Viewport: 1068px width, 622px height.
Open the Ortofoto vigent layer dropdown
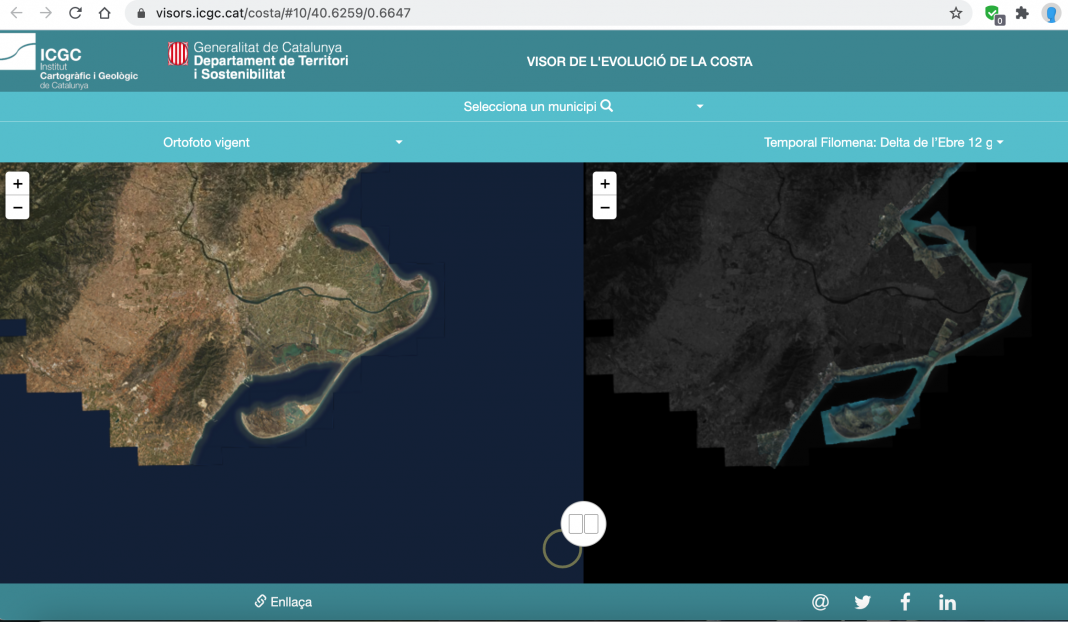(283, 143)
